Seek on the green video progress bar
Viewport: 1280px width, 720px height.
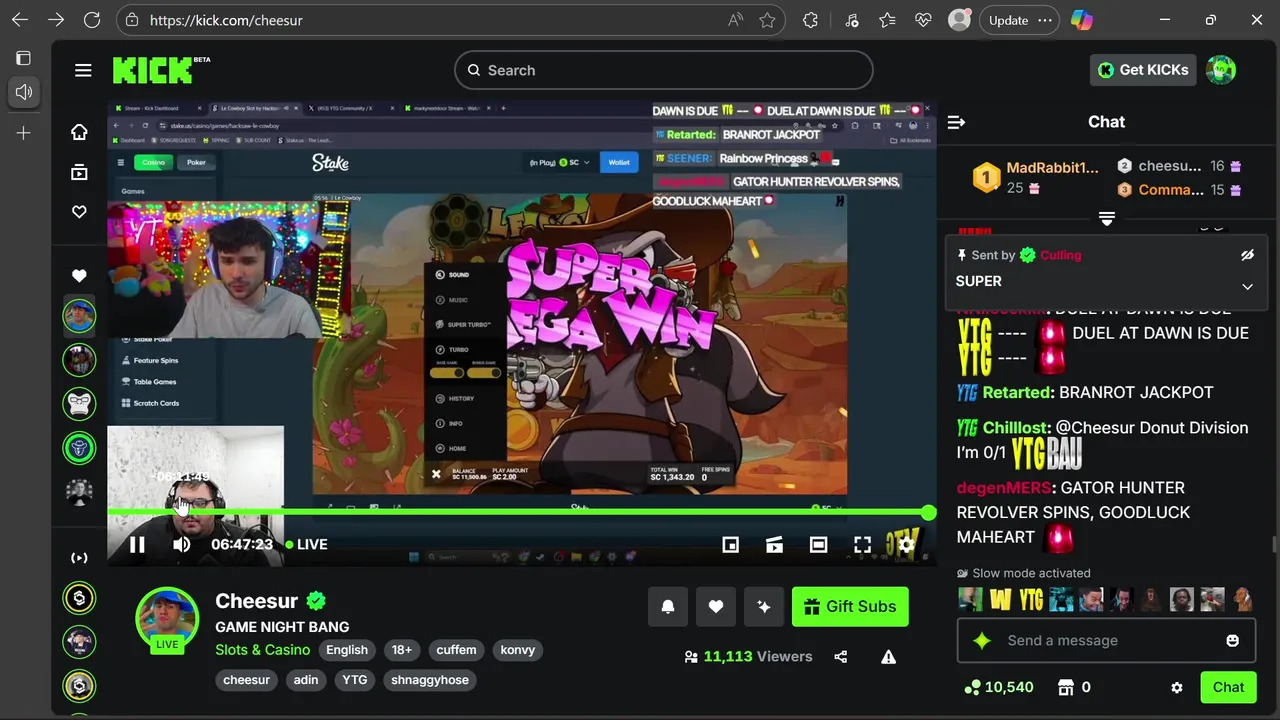[520, 512]
